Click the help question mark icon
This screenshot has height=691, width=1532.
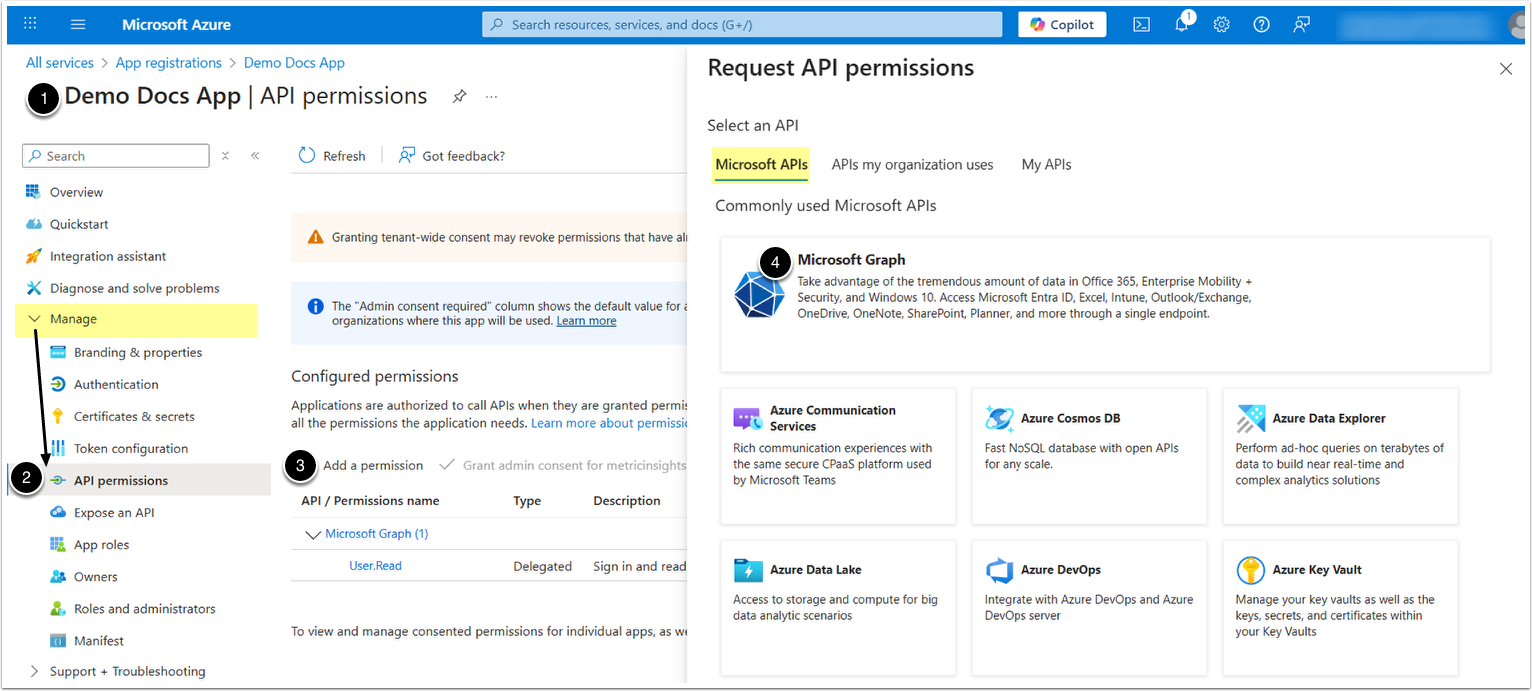coord(1261,25)
